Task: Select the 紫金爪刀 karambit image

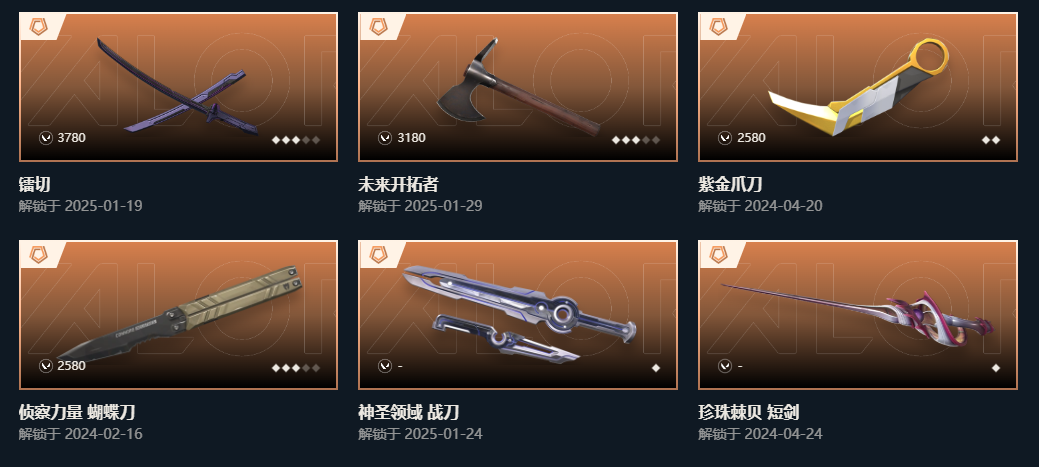Action: [x=858, y=87]
